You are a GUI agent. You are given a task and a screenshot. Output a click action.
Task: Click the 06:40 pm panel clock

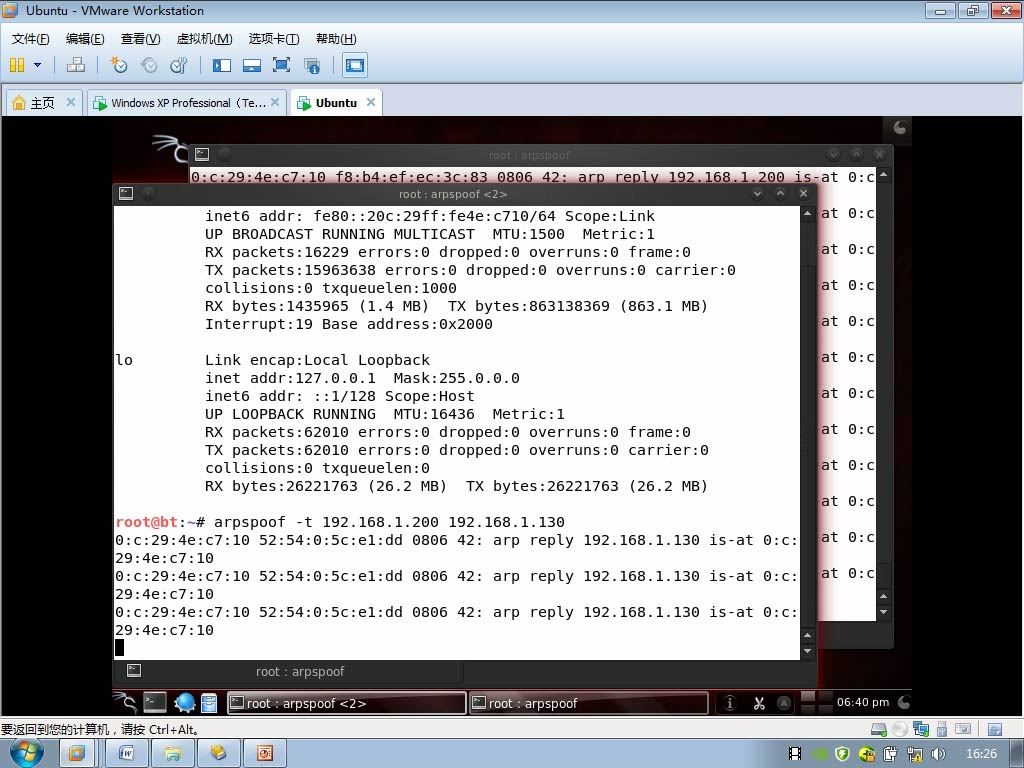863,702
